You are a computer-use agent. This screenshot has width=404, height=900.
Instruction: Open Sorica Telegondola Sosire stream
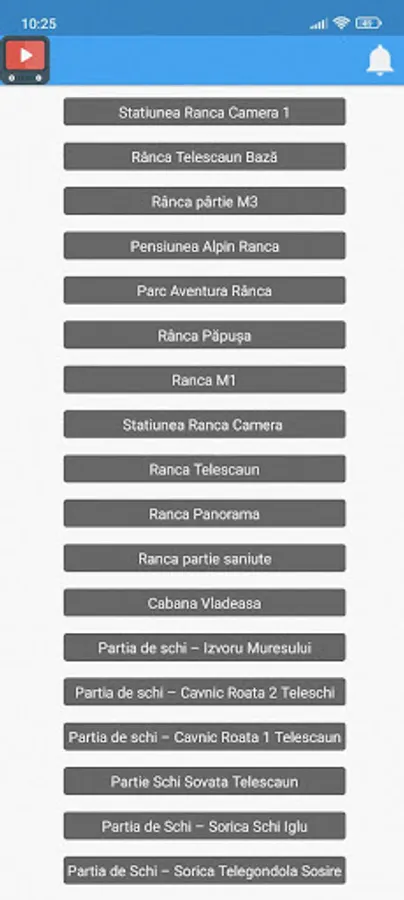tap(204, 871)
